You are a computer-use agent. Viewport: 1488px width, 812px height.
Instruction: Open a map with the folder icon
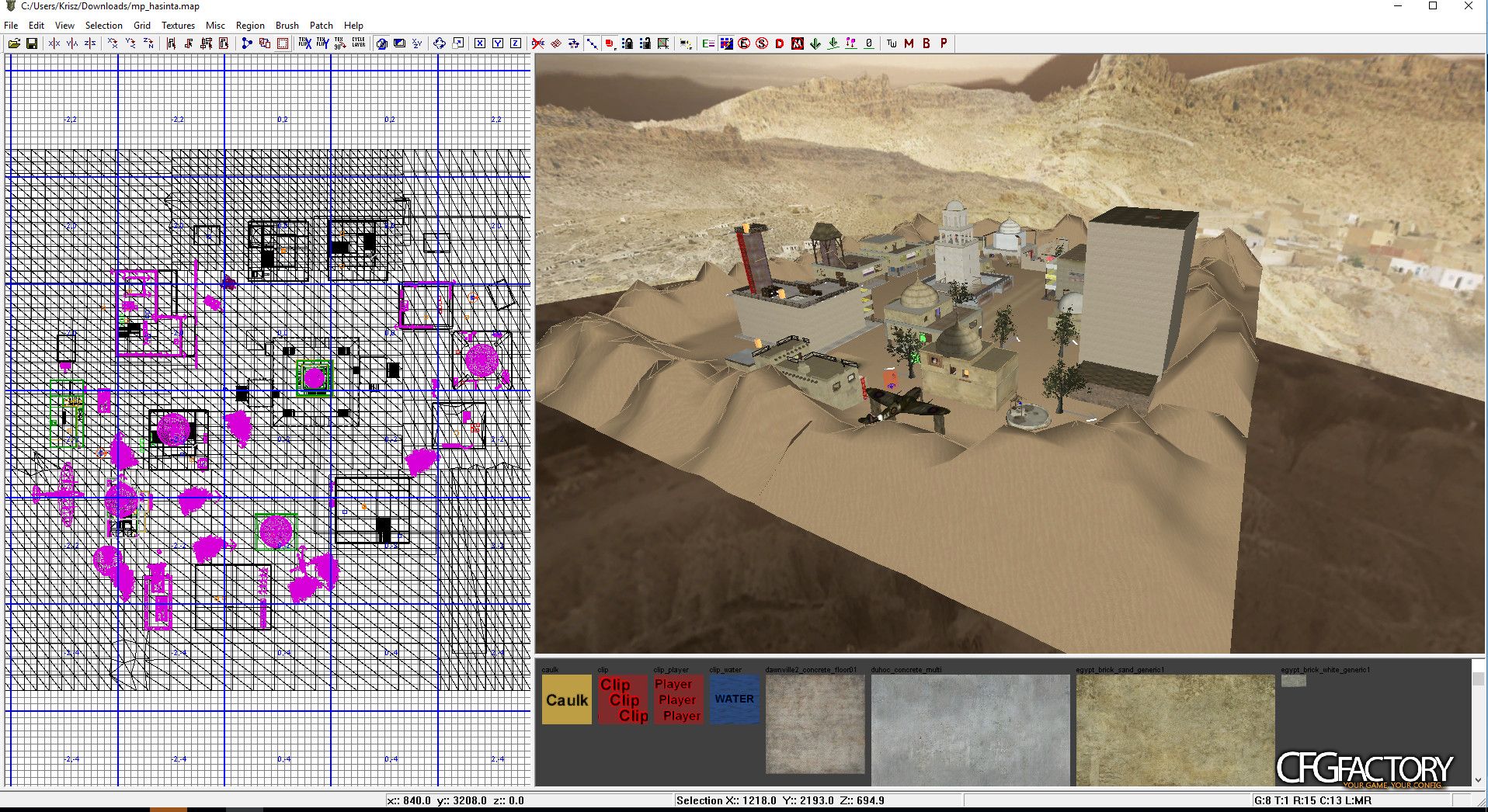click(14, 43)
